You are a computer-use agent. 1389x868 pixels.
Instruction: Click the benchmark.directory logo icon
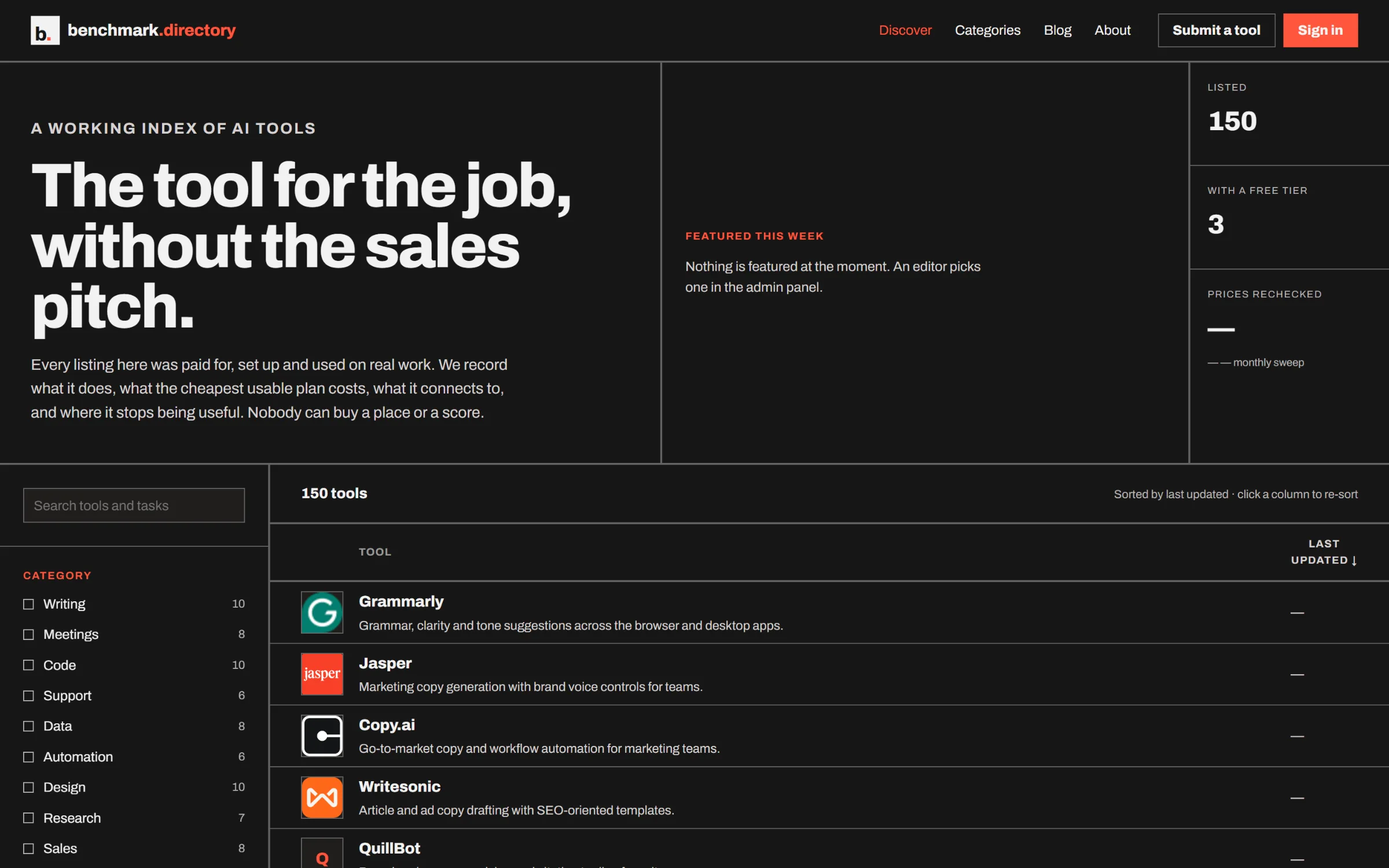45,30
